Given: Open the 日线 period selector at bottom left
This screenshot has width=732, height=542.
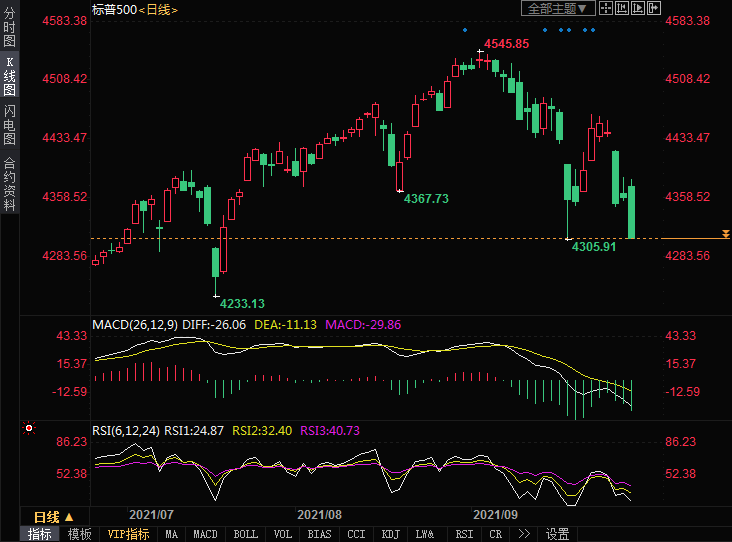Looking at the screenshot, I should [x=53, y=516].
